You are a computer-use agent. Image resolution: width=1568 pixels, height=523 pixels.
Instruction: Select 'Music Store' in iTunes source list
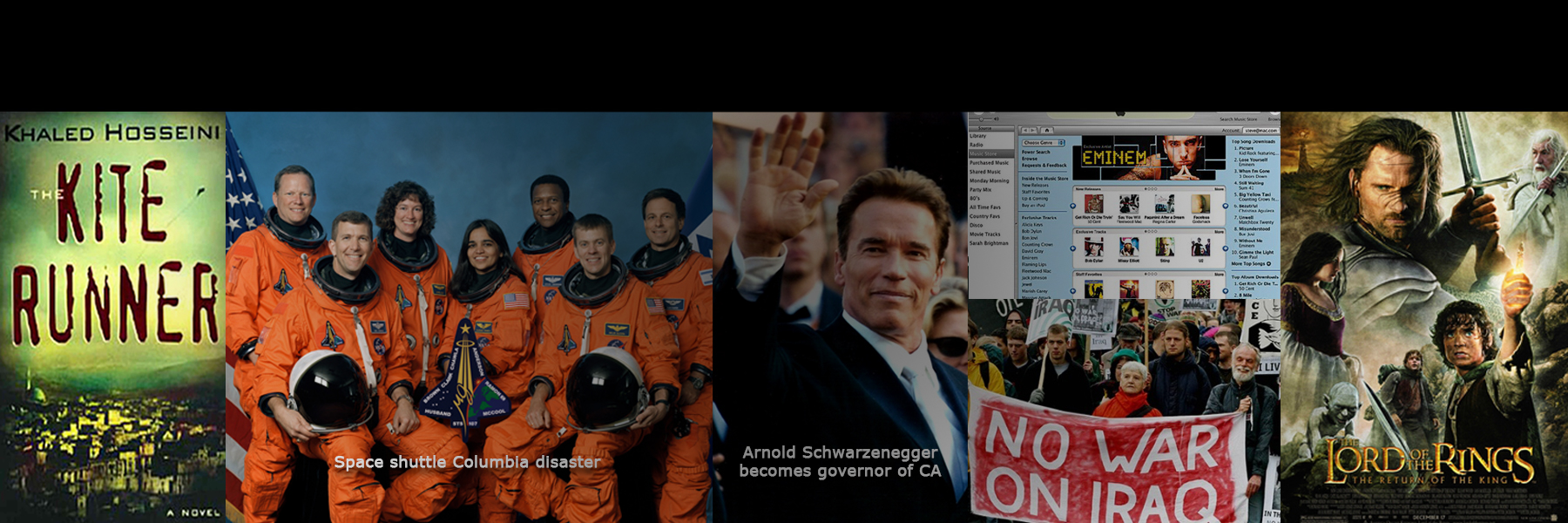[991, 153]
